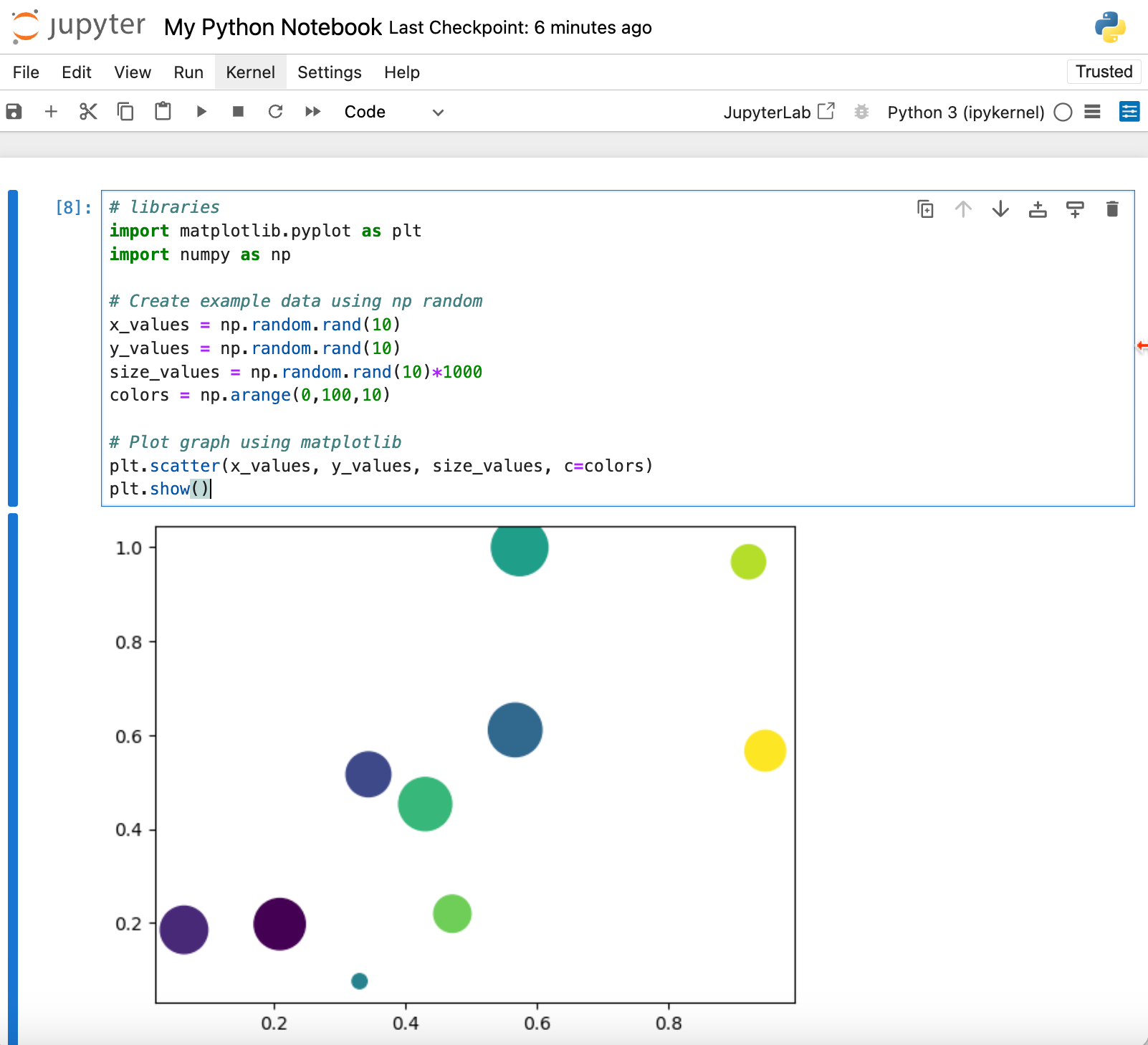Click the import numpy as np line
This screenshot has width=1148, height=1045.
[x=200, y=254]
